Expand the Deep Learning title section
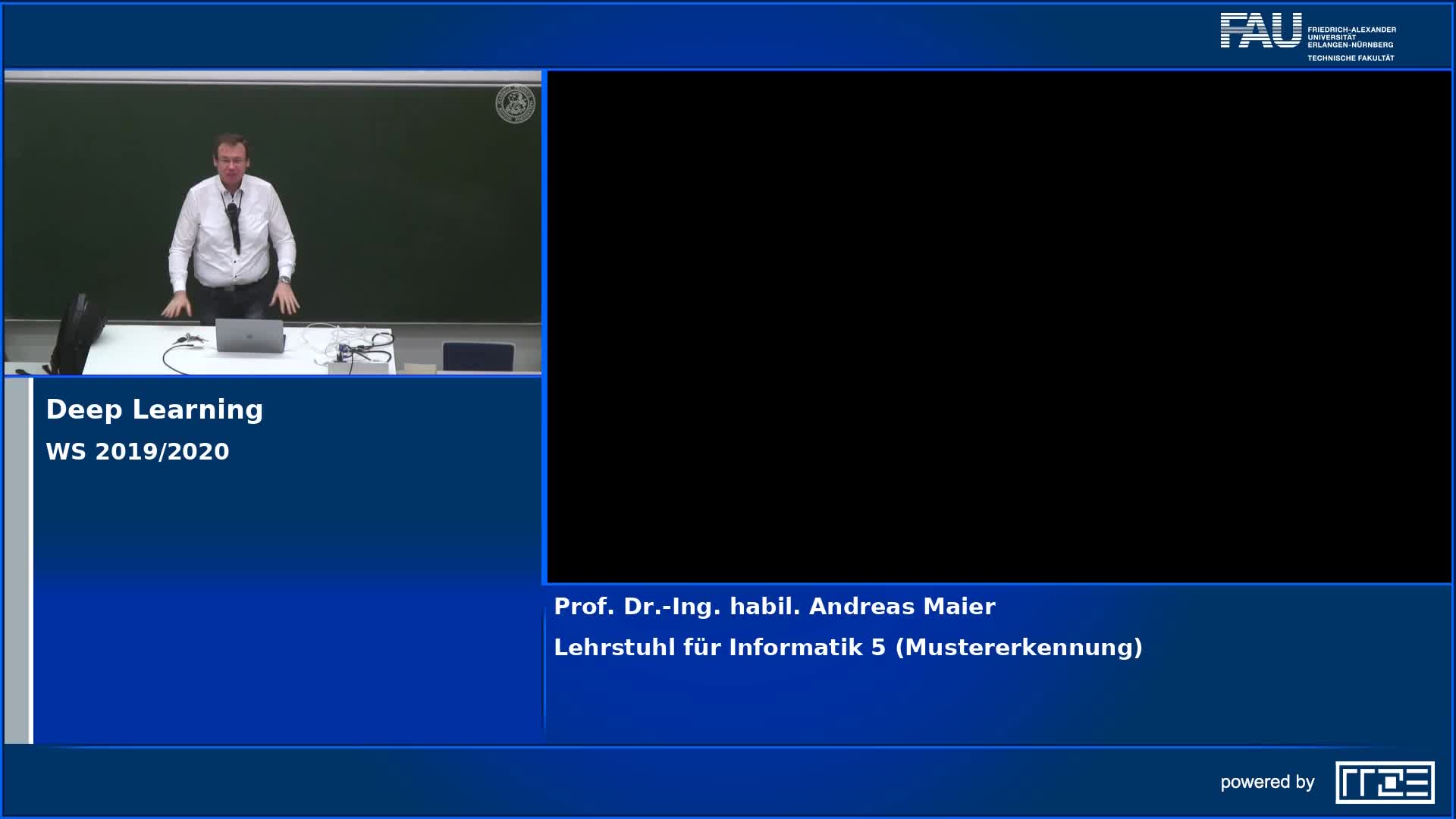The width and height of the screenshot is (1456, 819). click(155, 409)
